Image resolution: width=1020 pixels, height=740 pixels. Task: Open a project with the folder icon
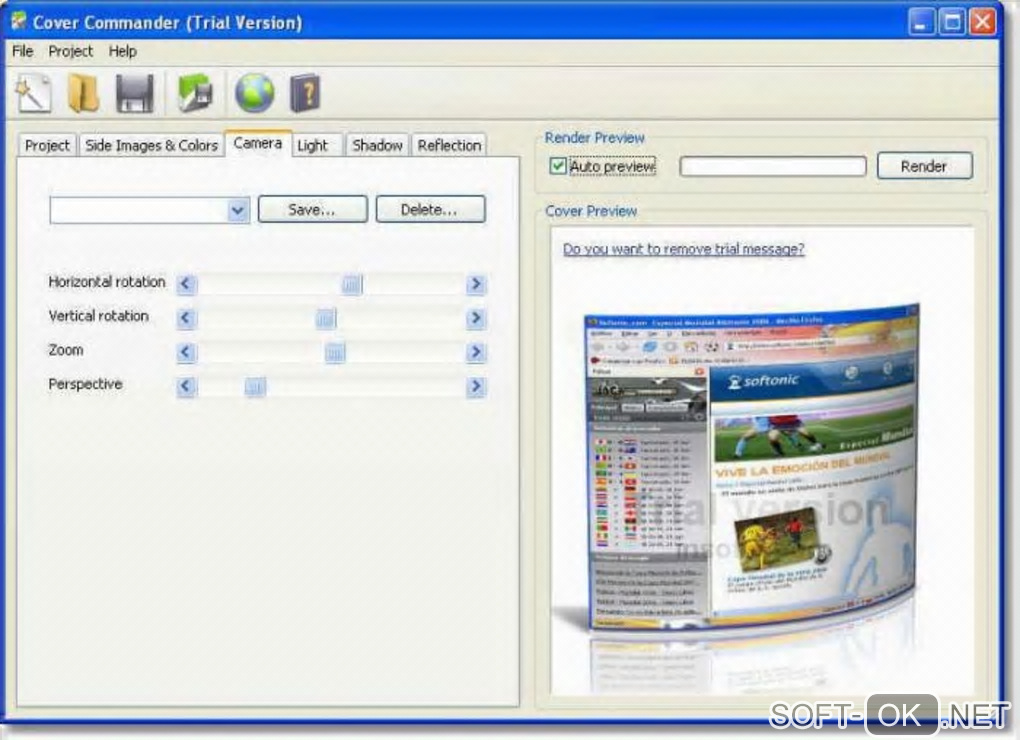point(83,94)
